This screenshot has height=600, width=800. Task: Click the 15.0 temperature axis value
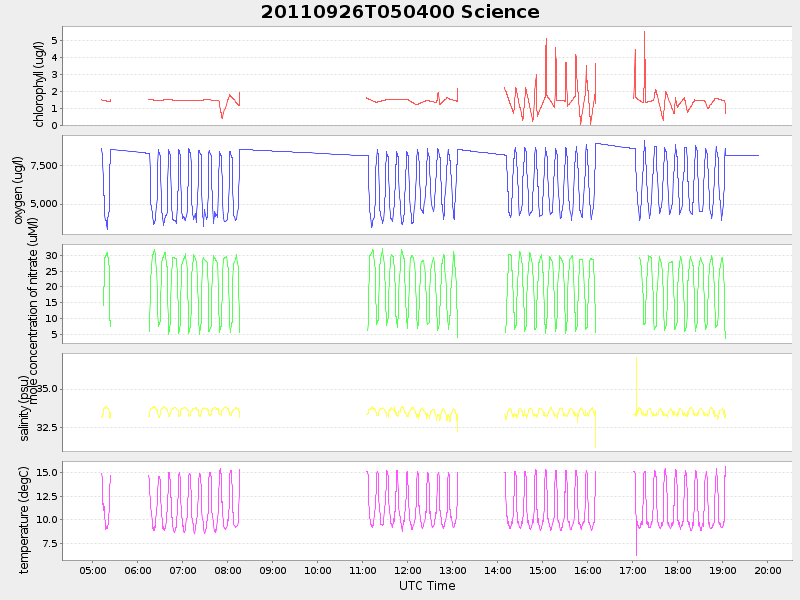coord(47,472)
